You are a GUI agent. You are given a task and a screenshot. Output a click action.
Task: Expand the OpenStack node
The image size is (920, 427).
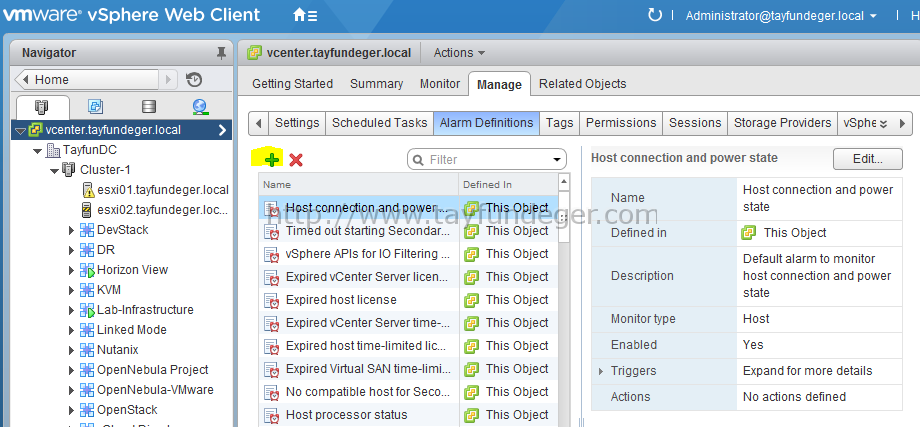click(x=72, y=409)
